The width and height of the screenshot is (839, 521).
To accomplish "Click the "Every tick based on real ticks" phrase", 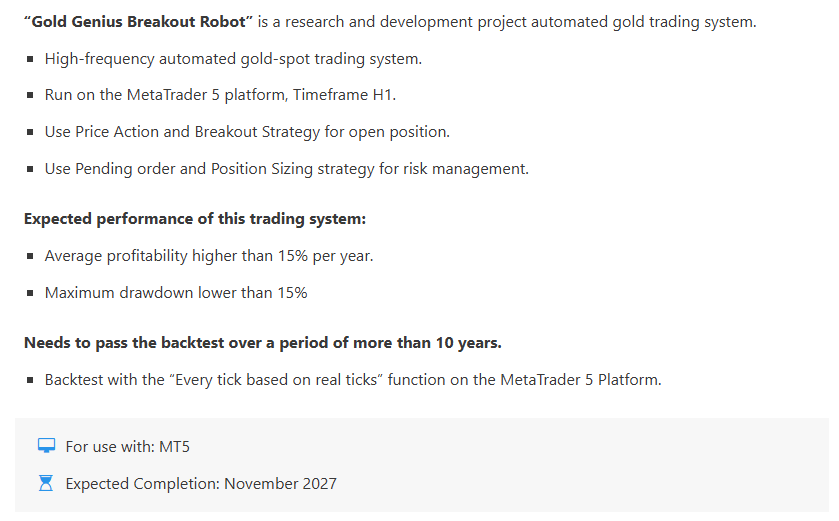I will click(270, 380).
